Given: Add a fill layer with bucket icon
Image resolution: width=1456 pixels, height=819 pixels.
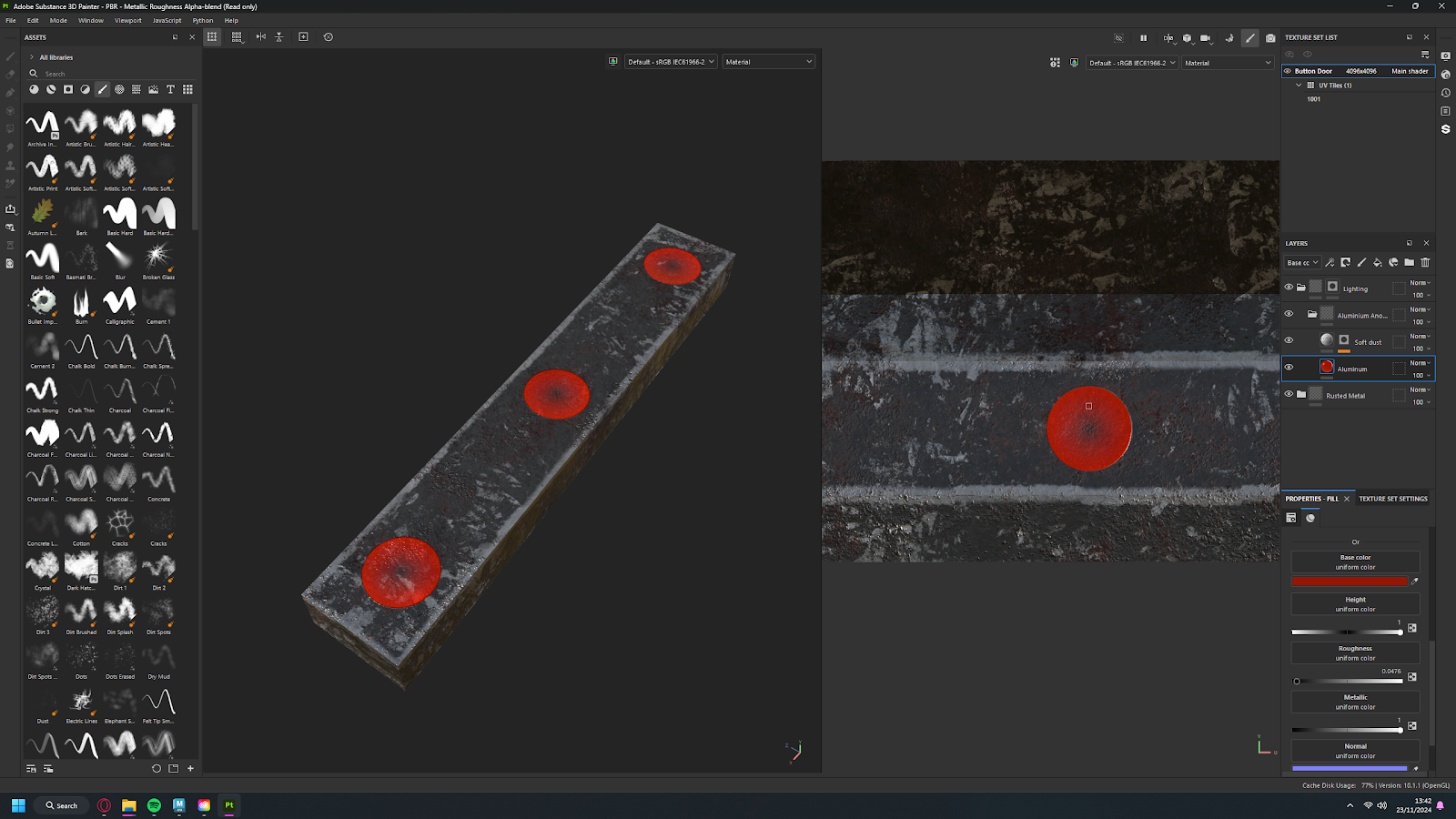Looking at the screenshot, I should (1378, 263).
